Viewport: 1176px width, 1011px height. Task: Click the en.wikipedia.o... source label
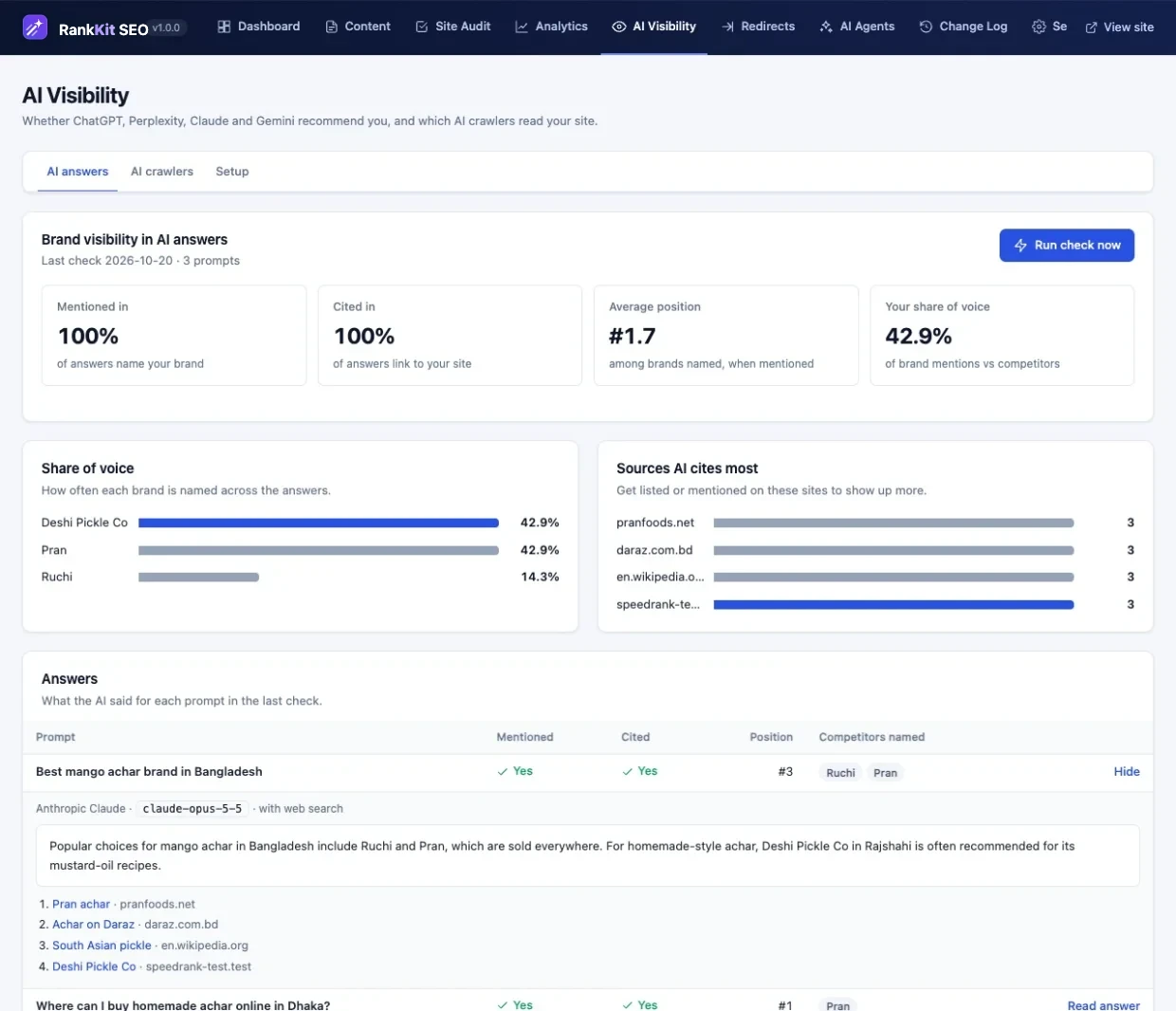(660, 577)
